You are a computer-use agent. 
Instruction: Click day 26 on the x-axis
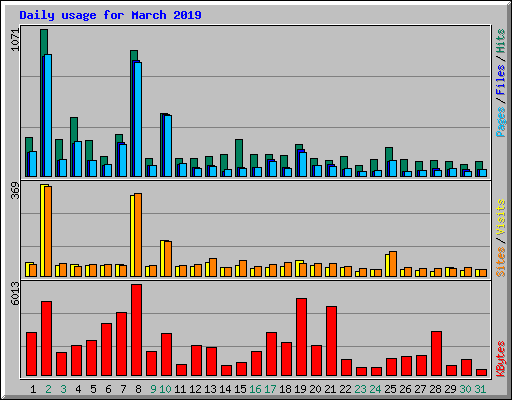point(405,389)
